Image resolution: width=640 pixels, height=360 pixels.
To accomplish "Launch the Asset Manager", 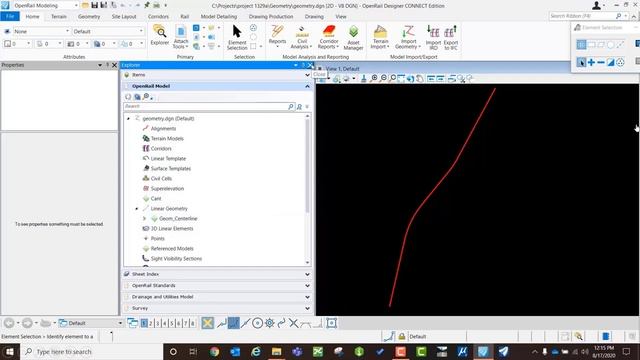I will pos(353,37).
